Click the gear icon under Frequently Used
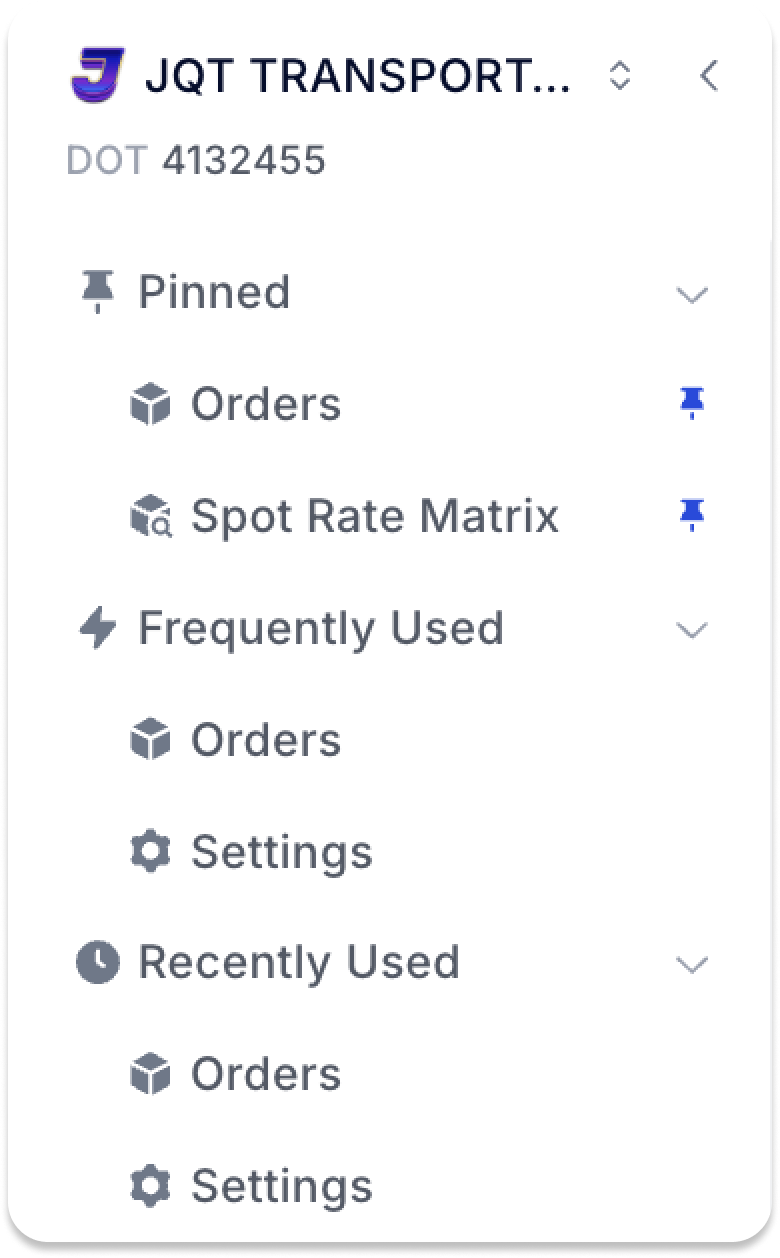Viewport: 780px width, 1258px height. (x=151, y=852)
